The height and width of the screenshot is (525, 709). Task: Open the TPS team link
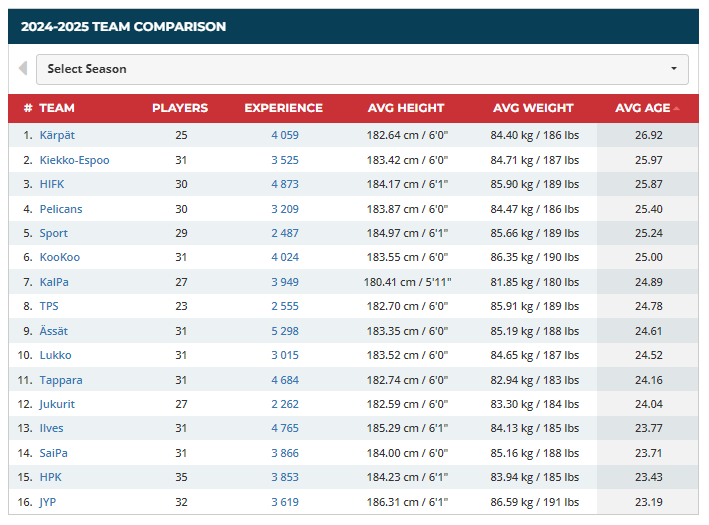[49, 306]
